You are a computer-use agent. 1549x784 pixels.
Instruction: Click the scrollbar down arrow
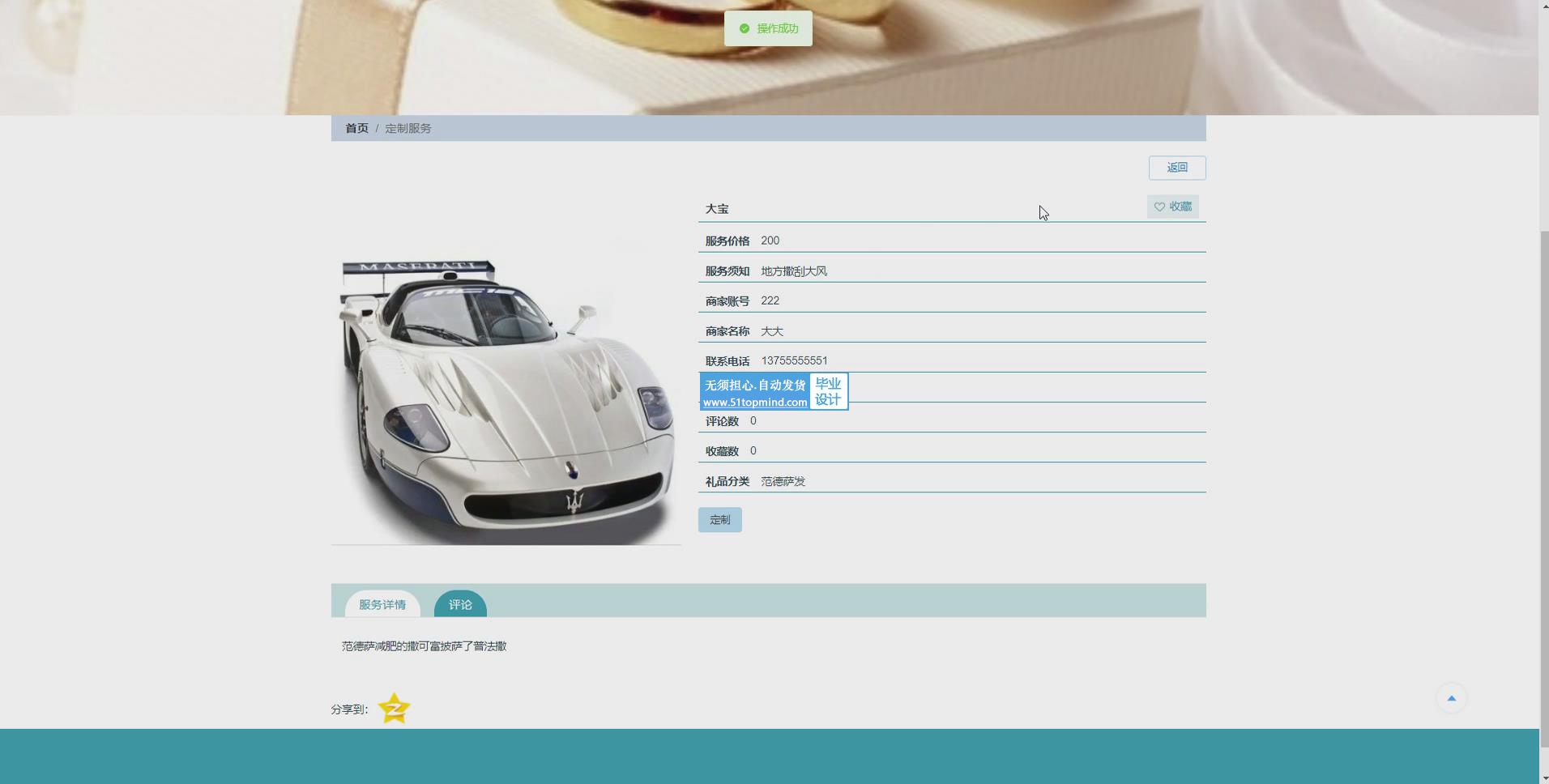(1543, 778)
